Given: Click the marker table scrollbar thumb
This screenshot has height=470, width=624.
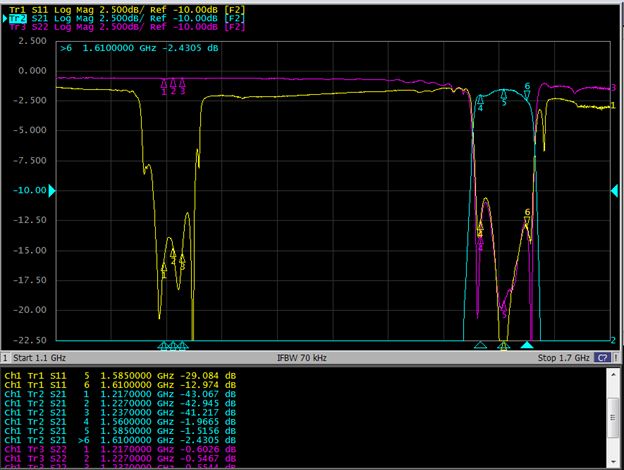Looking at the screenshot, I should coord(613,417).
